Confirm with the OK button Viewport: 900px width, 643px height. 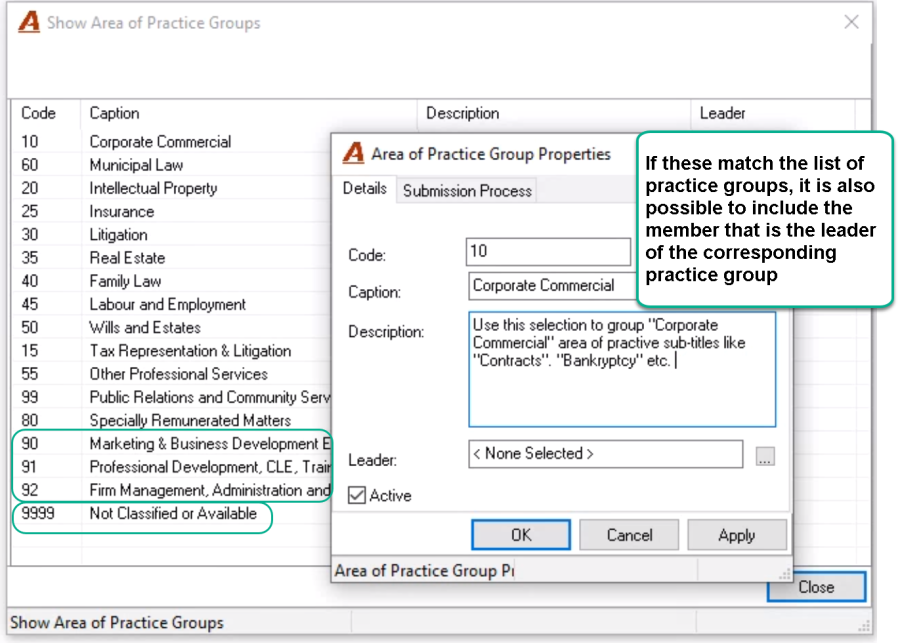click(x=521, y=535)
